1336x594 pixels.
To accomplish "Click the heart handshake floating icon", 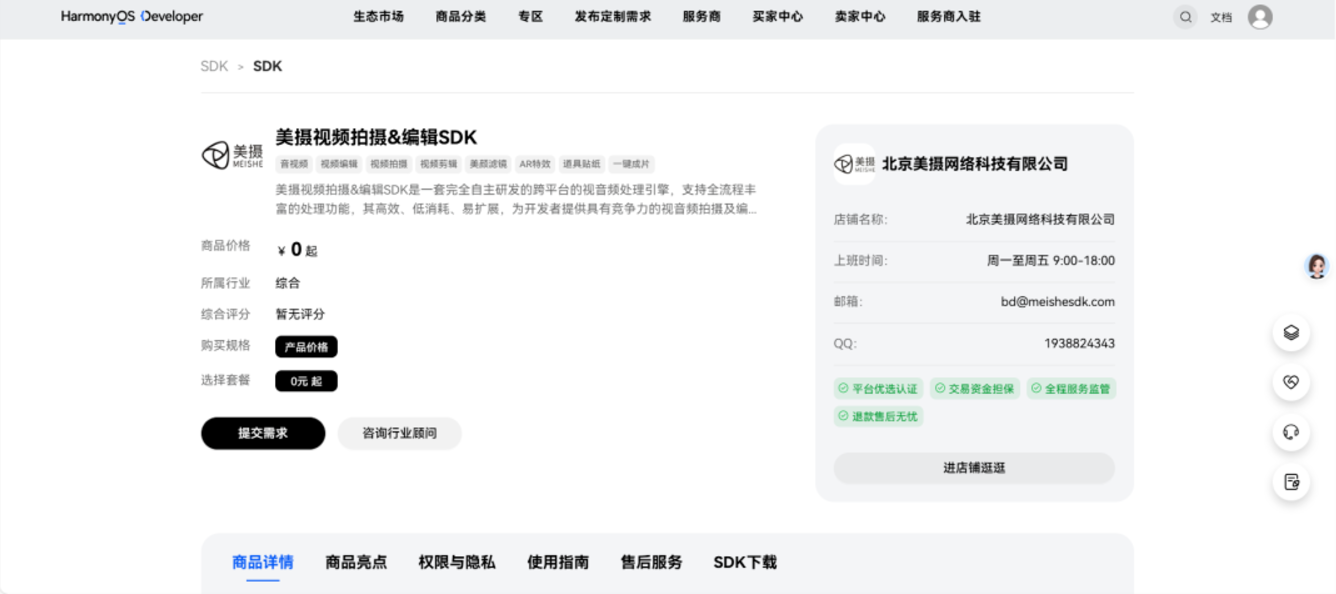I will [1291, 383].
